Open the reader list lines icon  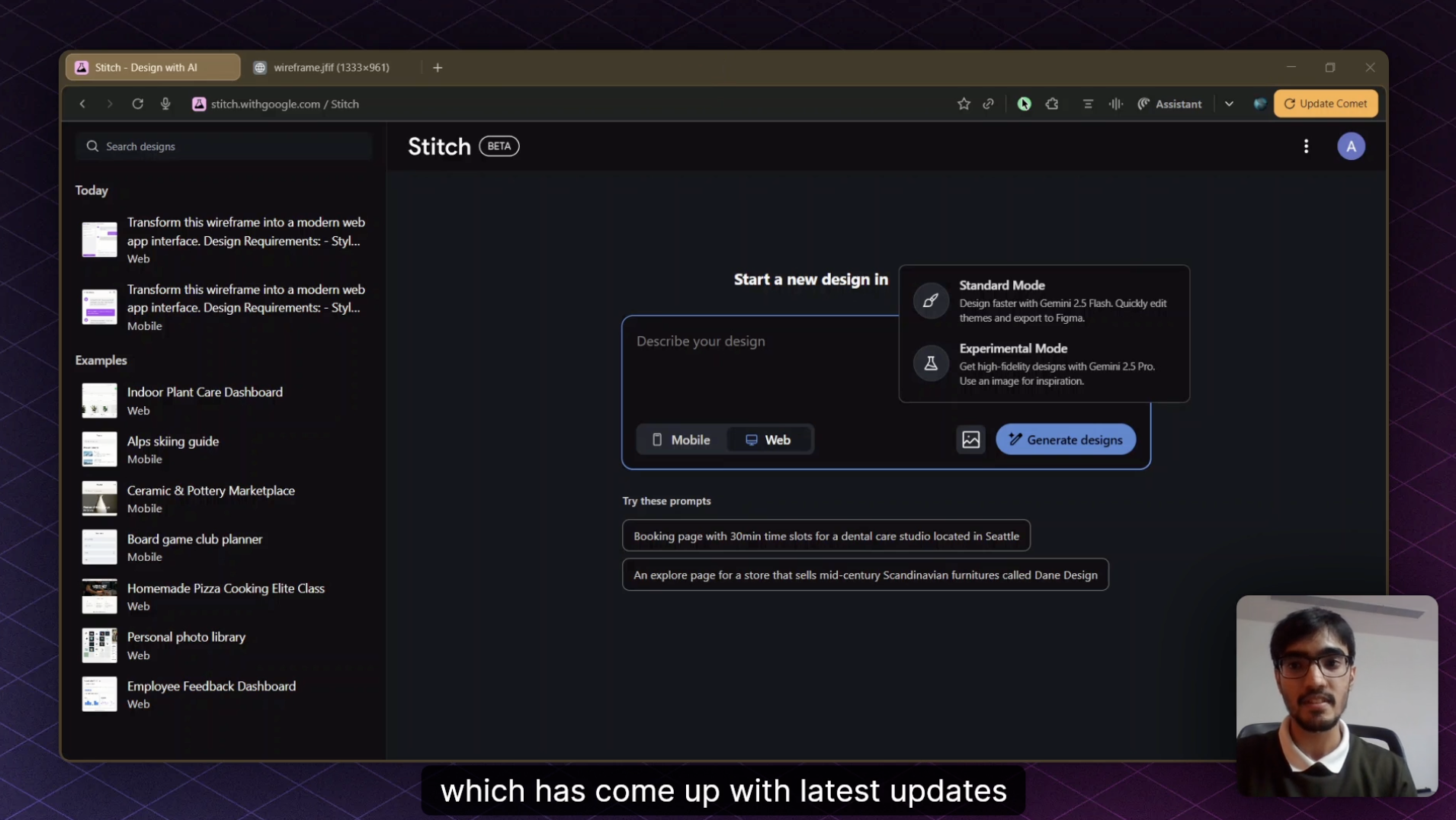(1088, 104)
